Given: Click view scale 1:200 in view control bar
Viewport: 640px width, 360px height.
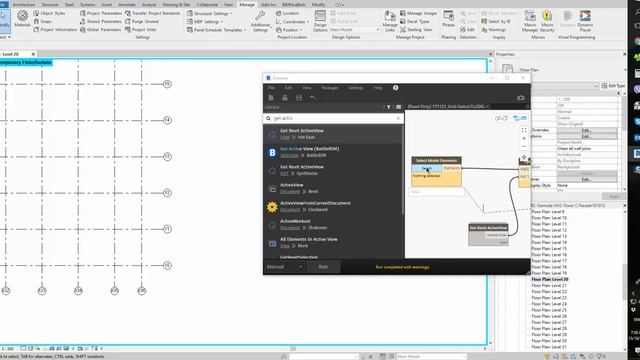Looking at the screenshot, I should [x=7, y=349].
